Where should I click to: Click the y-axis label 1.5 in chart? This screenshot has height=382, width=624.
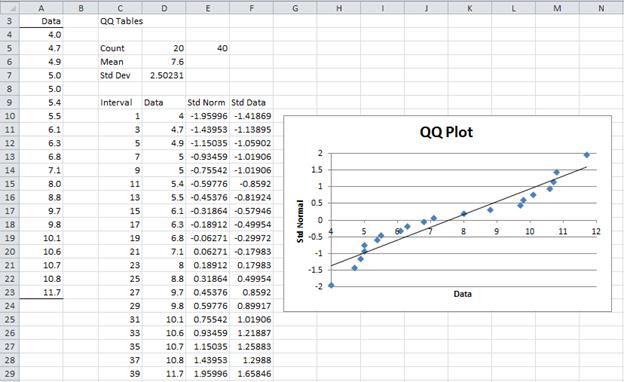click(318, 170)
